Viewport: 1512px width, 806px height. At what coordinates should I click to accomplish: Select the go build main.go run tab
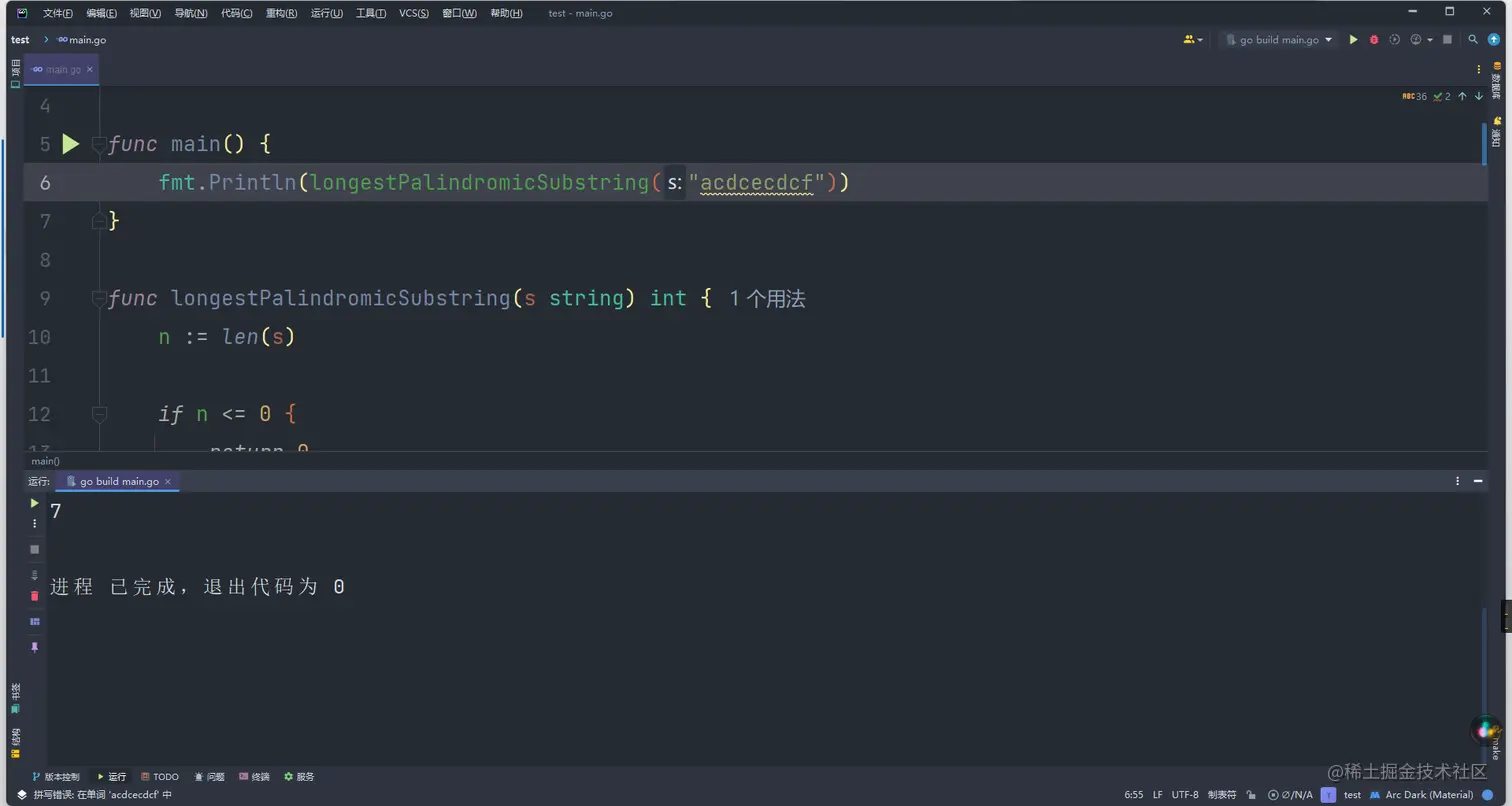[x=119, y=481]
